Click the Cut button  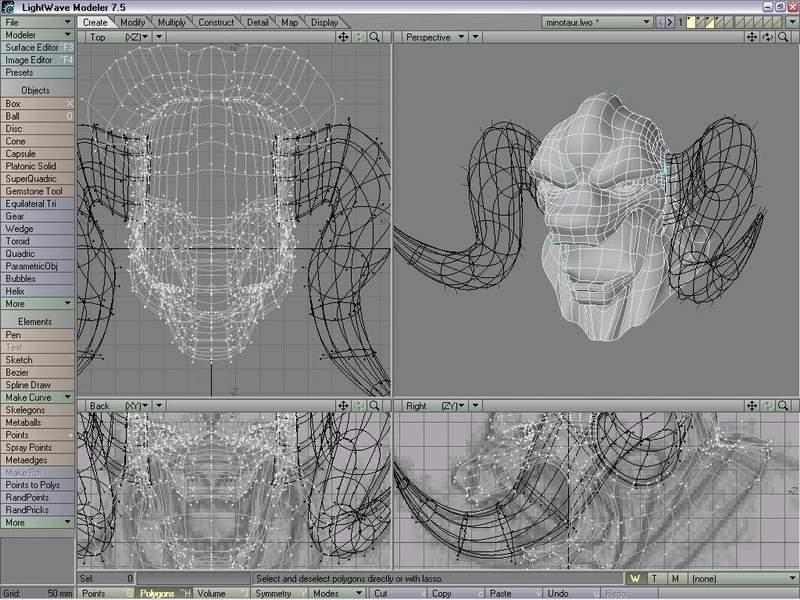(396, 593)
